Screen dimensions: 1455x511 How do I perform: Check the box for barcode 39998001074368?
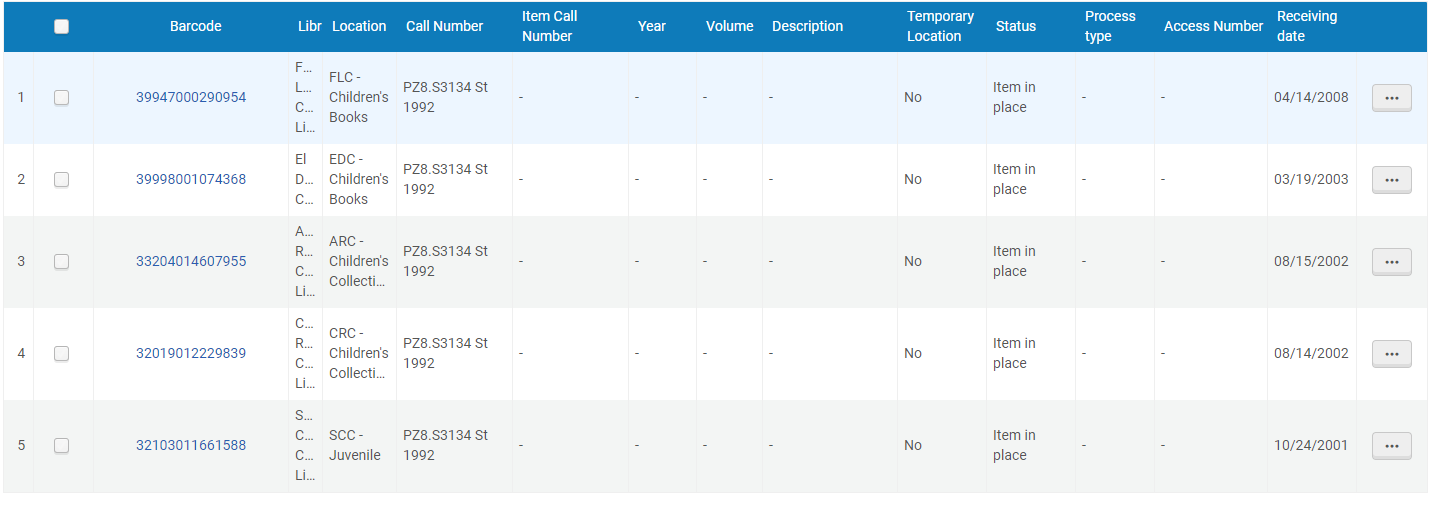point(61,180)
